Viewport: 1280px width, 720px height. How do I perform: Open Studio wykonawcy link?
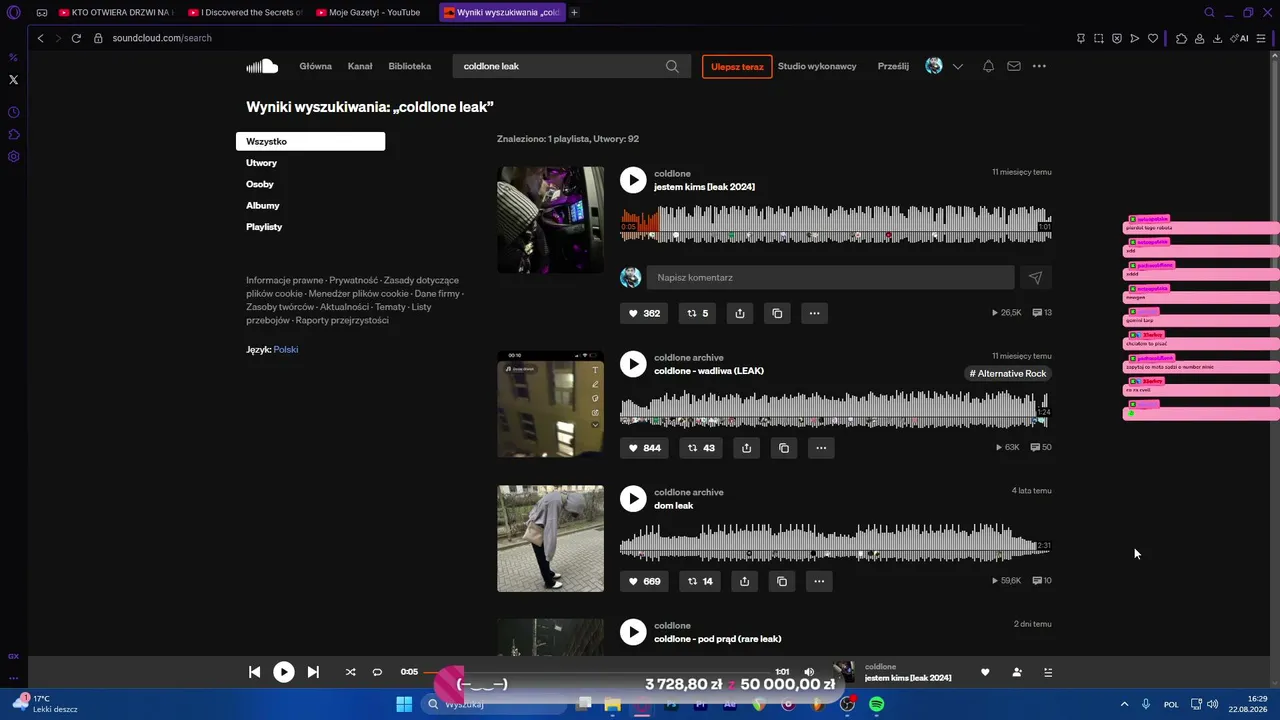(x=817, y=66)
